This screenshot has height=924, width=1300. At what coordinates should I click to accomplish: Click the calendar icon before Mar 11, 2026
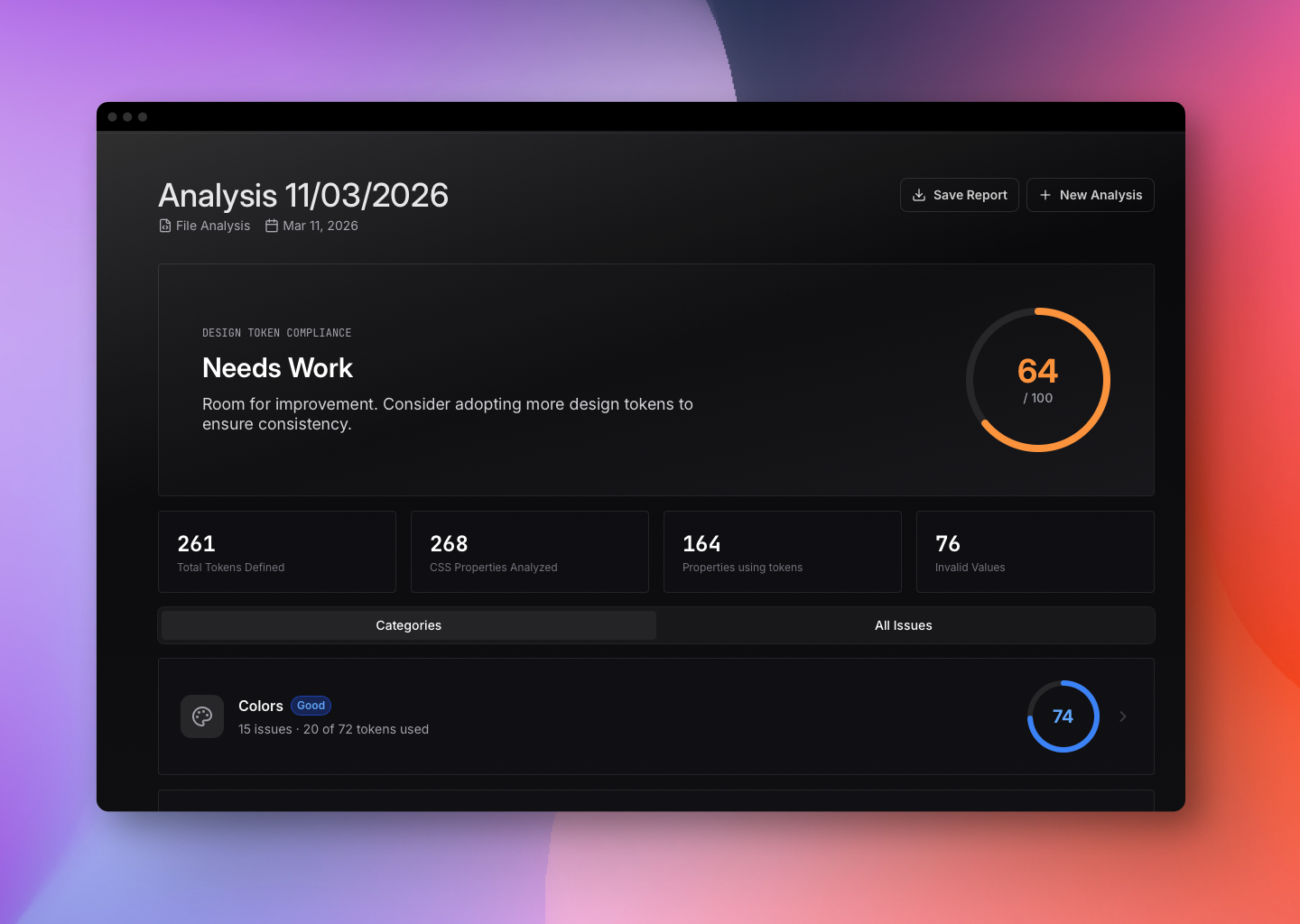tap(272, 226)
